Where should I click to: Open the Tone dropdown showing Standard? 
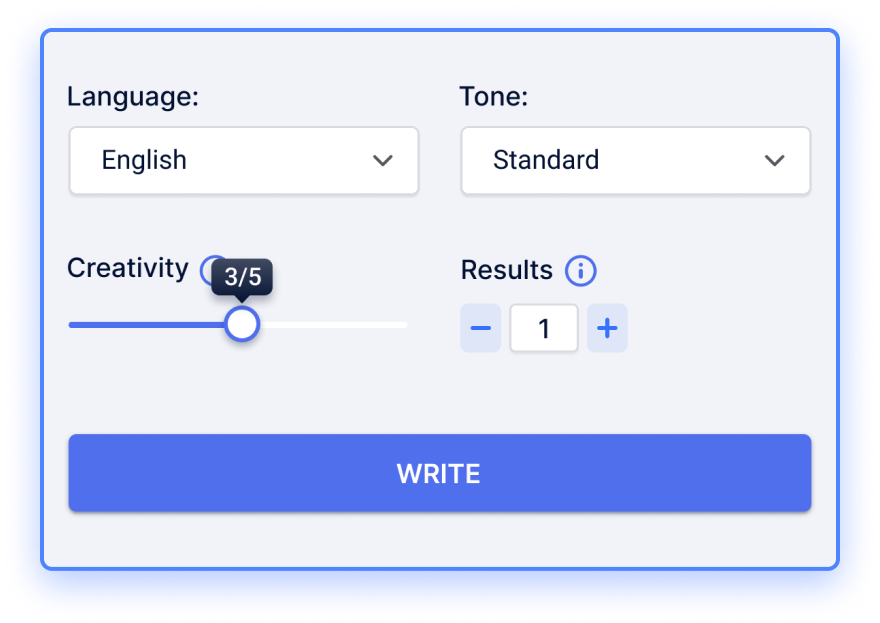click(635, 161)
